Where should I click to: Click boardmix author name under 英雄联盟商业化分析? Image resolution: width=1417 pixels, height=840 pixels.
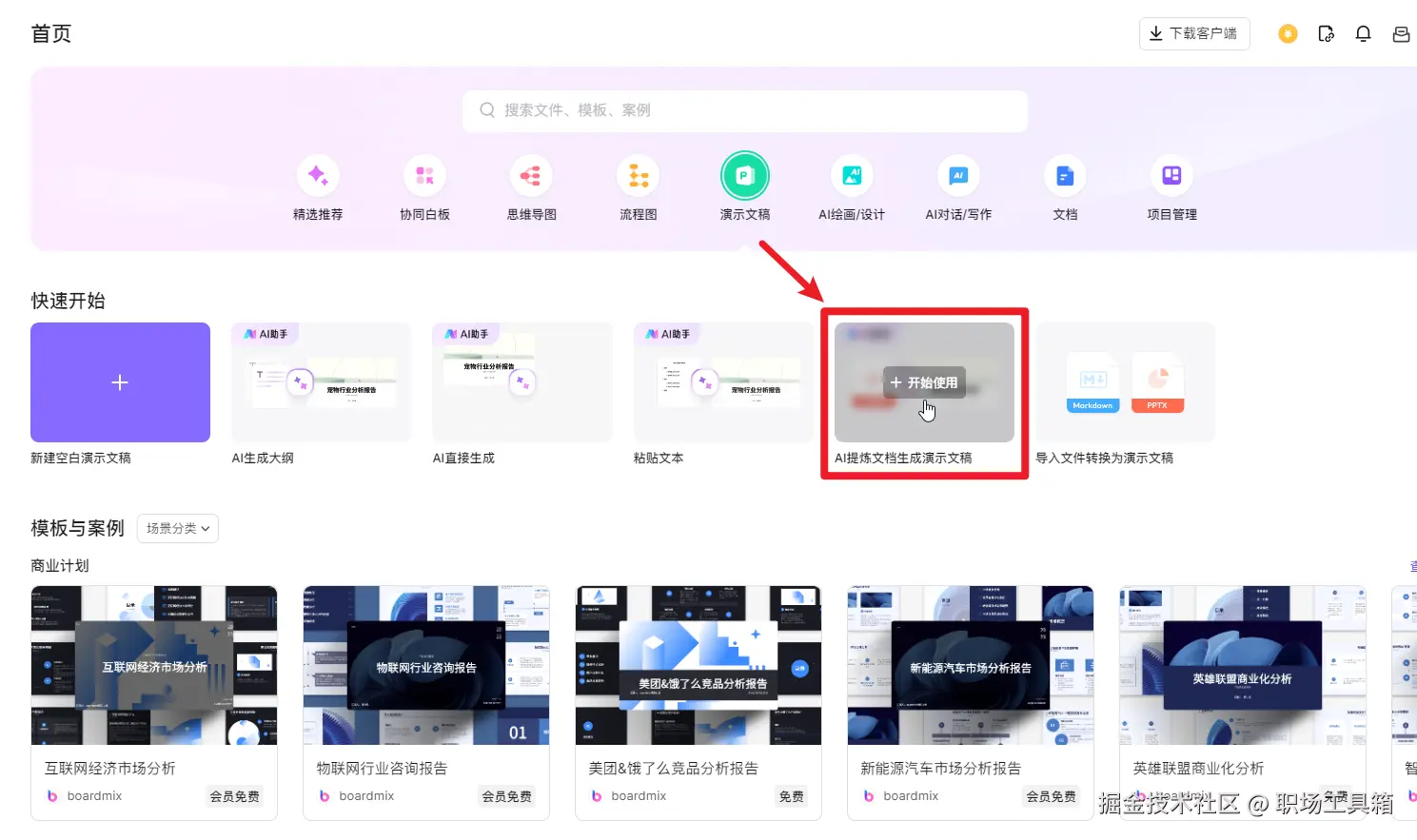click(x=1183, y=796)
